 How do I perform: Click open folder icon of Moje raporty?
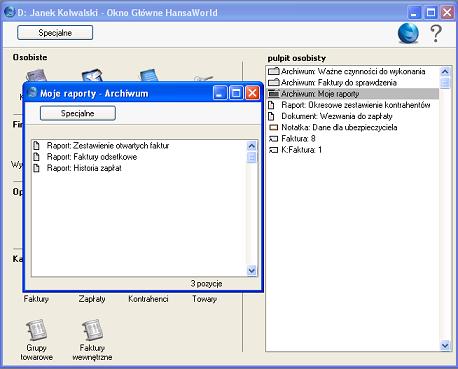pos(274,94)
